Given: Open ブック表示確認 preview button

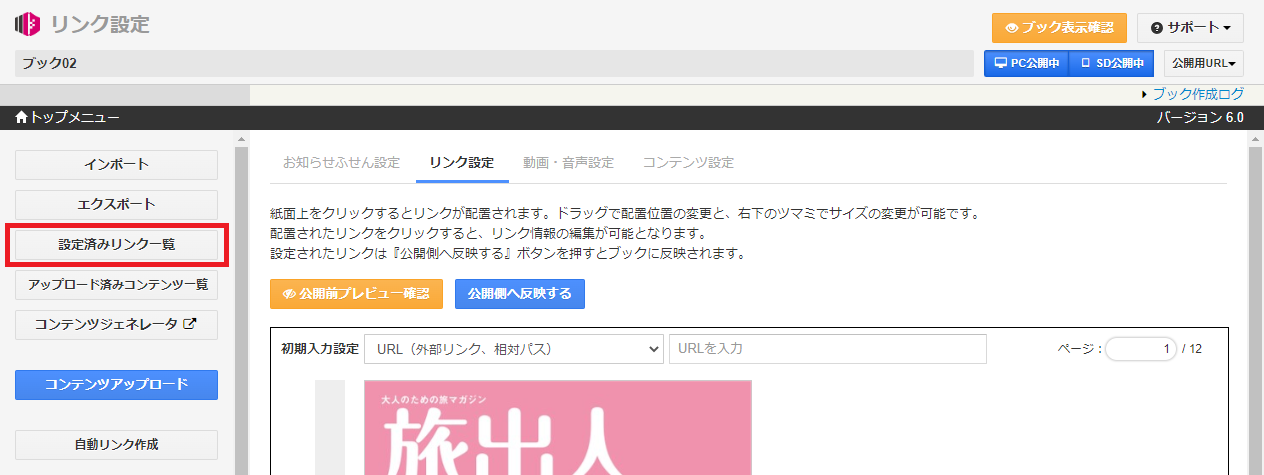Looking at the screenshot, I should pyautogui.click(x=1059, y=27).
